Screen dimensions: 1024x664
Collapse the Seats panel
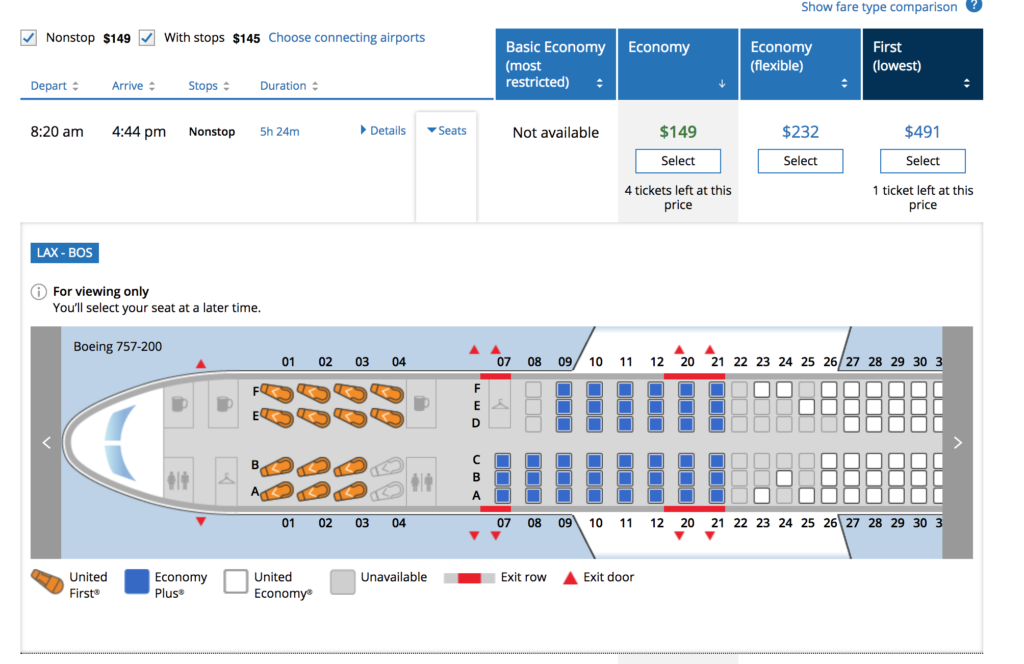446,131
